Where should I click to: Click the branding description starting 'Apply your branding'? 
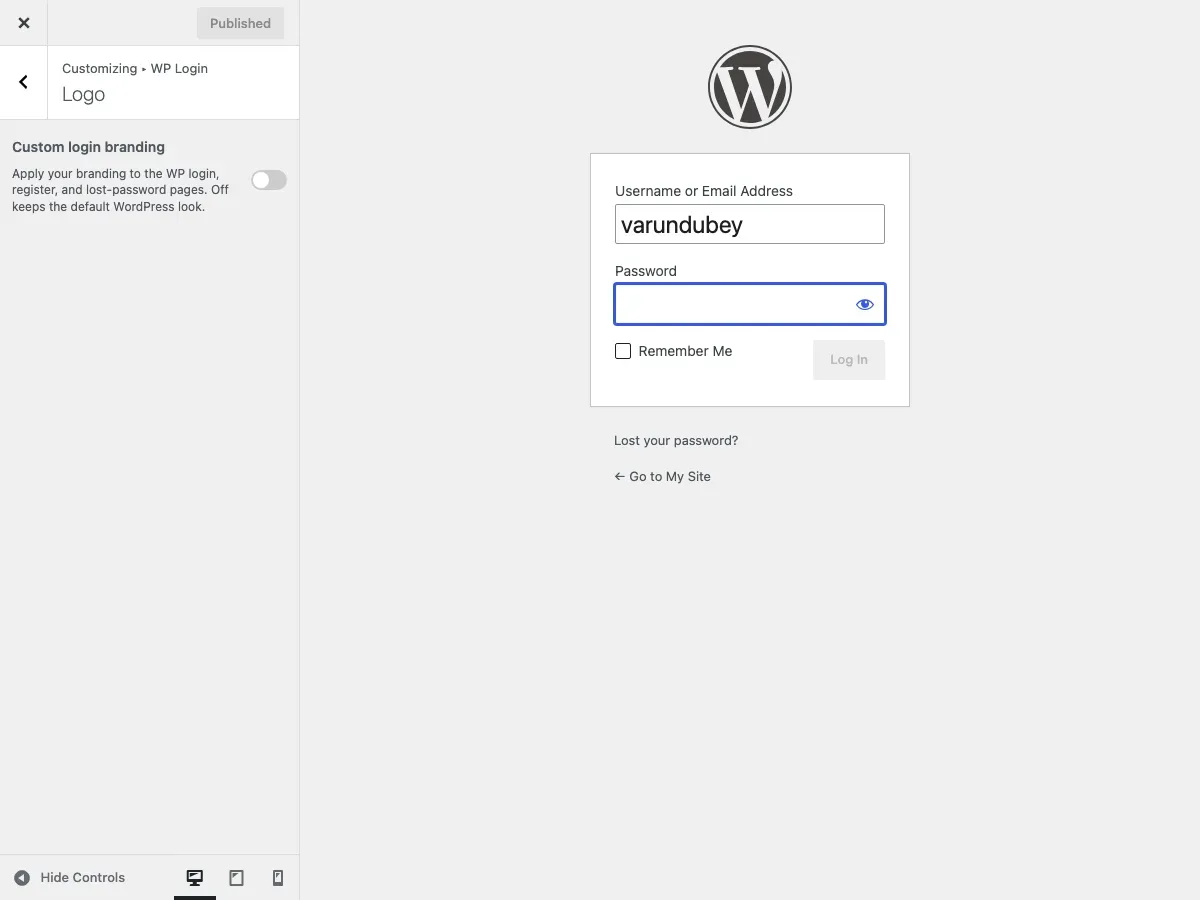[x=121, y=190]
